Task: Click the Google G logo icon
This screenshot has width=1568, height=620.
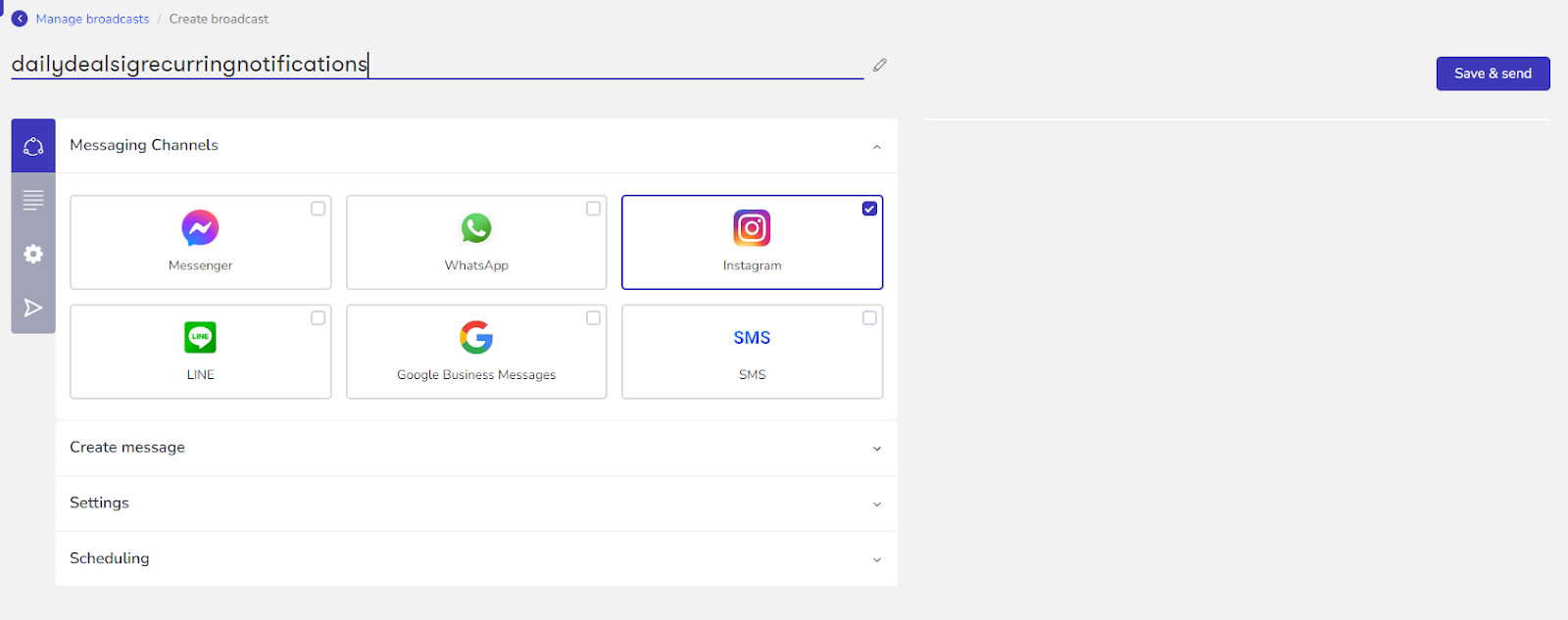Action: pyautogui.click(x=476, y=338)
